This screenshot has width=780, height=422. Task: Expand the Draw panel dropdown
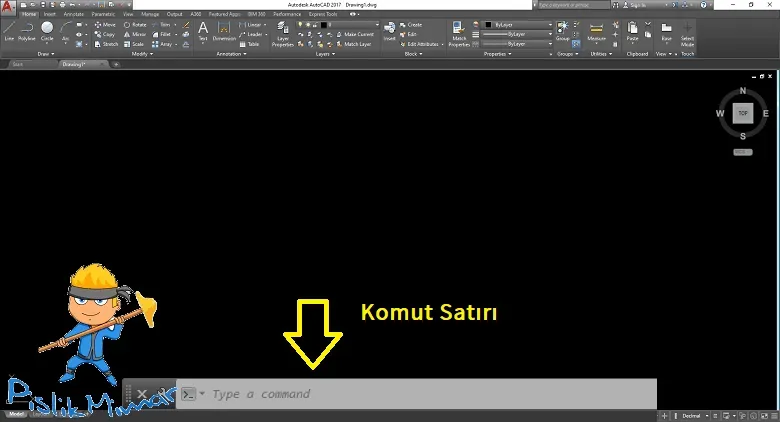[46, 54]
